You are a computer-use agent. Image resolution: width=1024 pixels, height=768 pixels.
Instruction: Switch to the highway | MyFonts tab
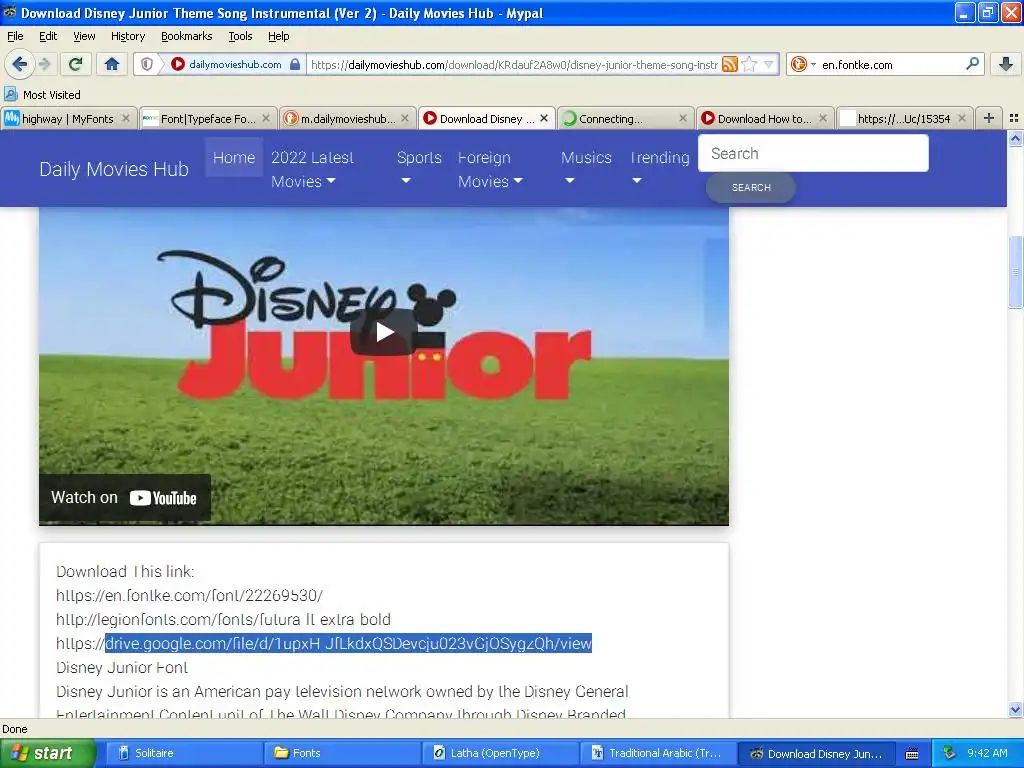point(68,118)
